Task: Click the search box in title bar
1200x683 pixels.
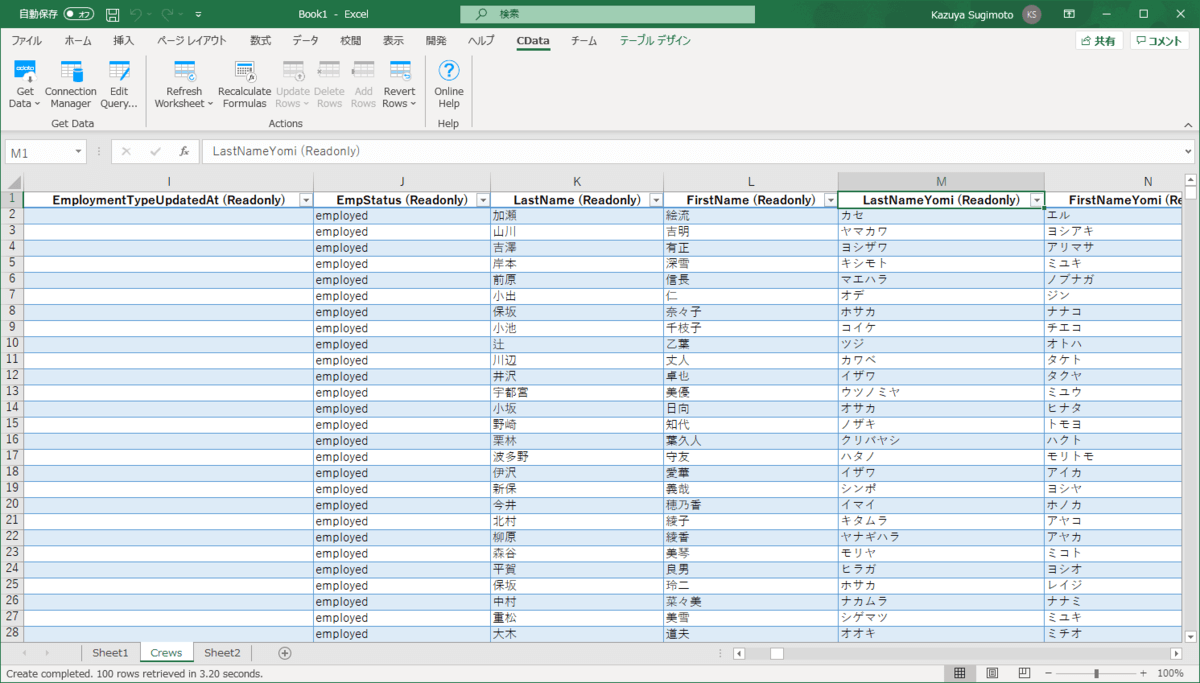Action: [607, 14]
